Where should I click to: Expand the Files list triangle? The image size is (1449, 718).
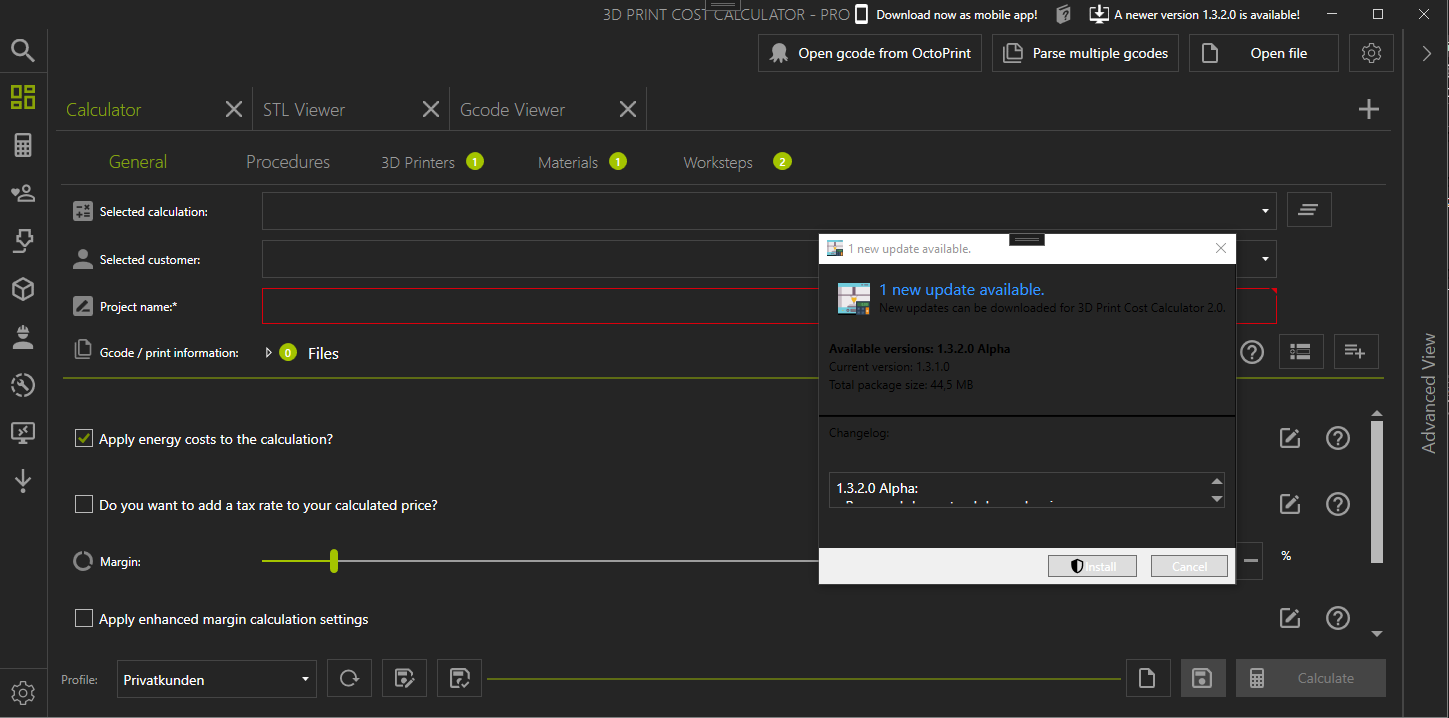pyautogui.click(x=269, y=352)
